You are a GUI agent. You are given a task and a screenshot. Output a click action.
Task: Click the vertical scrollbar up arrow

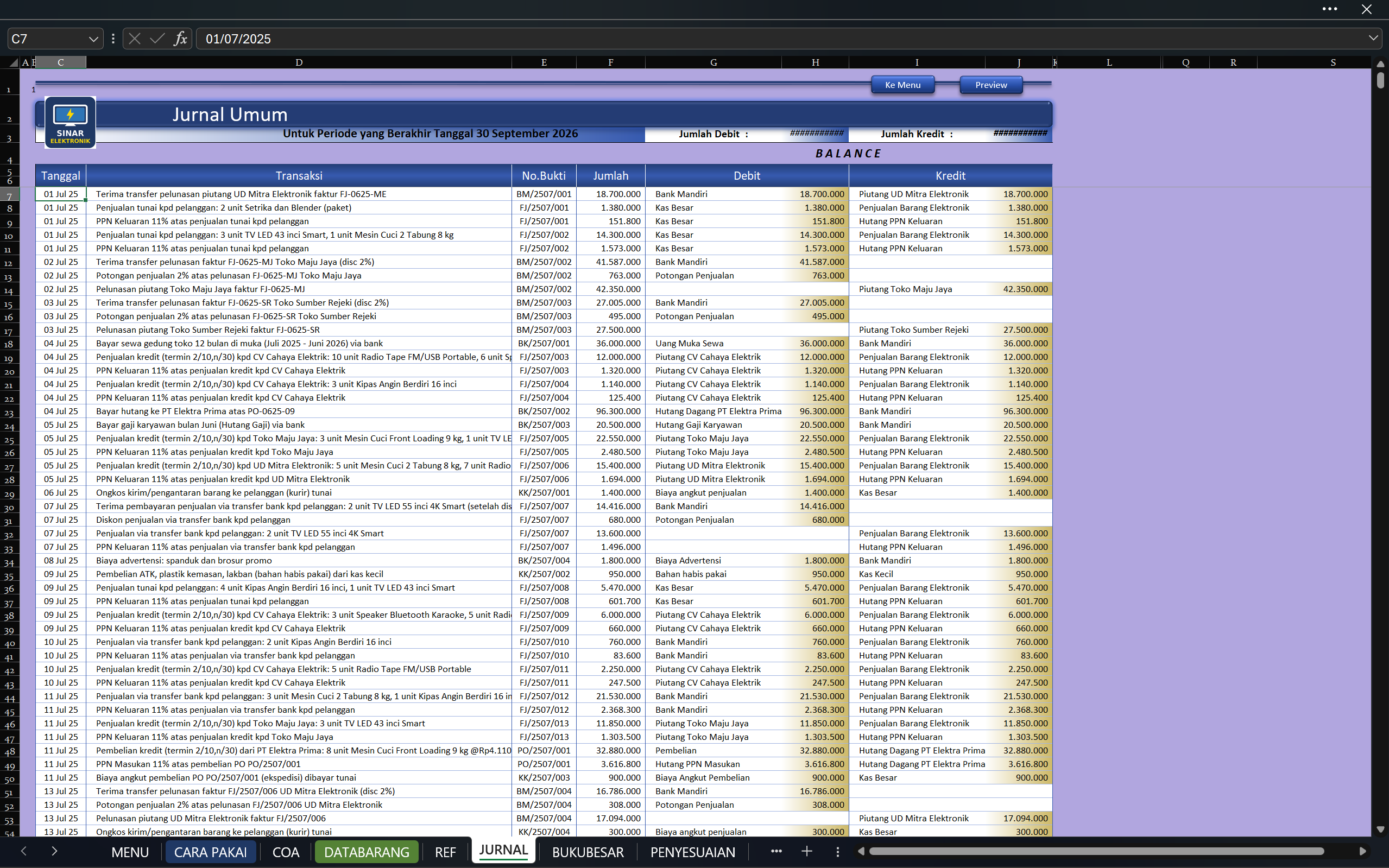pyautogui.click(x=1380, y=63)
